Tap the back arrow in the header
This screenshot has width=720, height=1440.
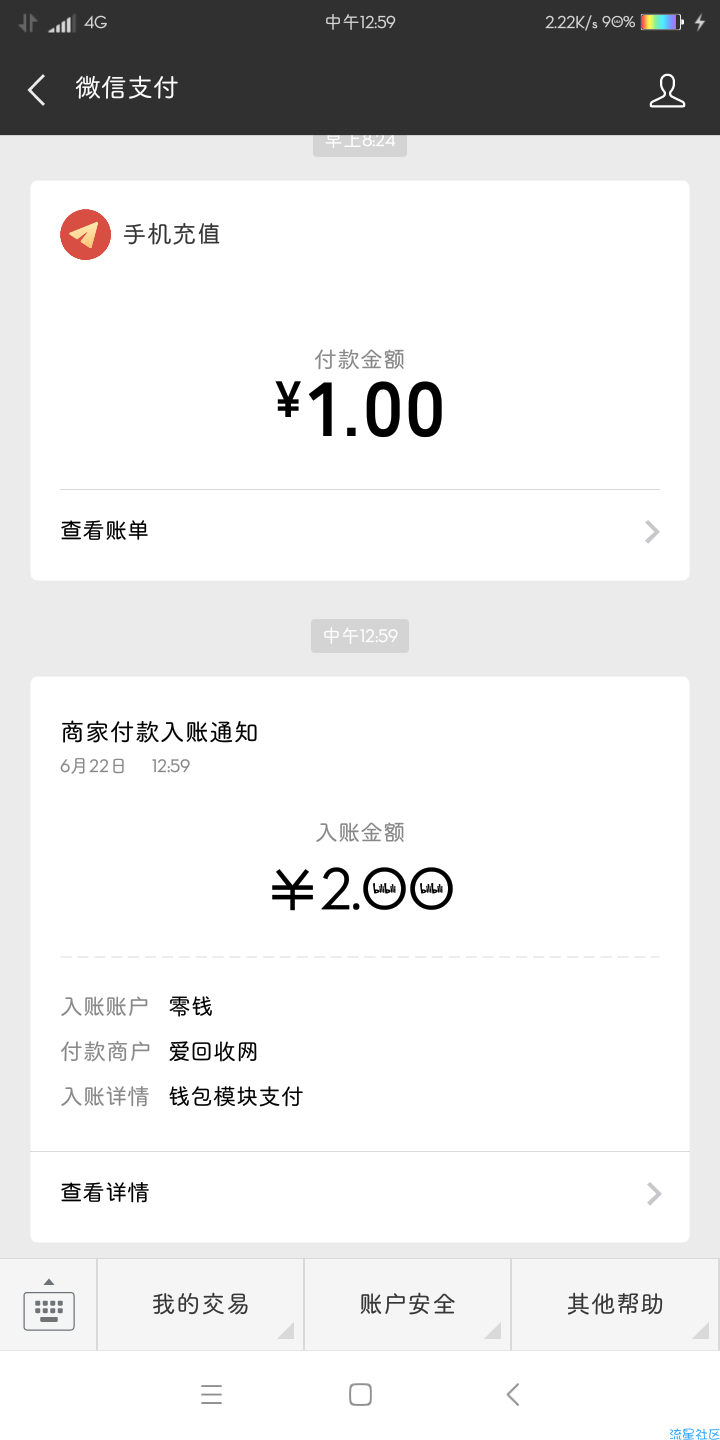37,90
